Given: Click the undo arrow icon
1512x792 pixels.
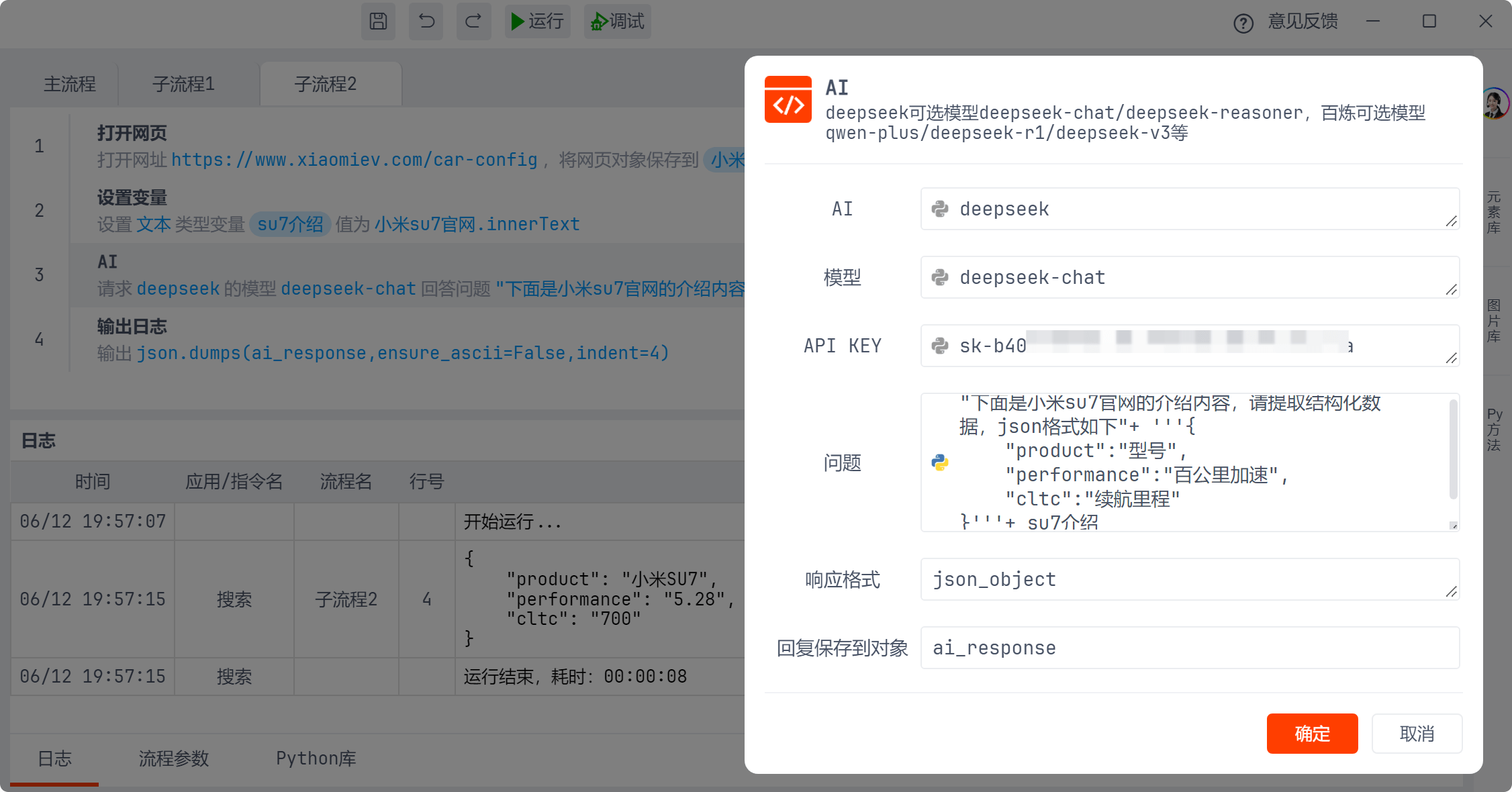Looking at the screenshot, I should coord(426,21).
